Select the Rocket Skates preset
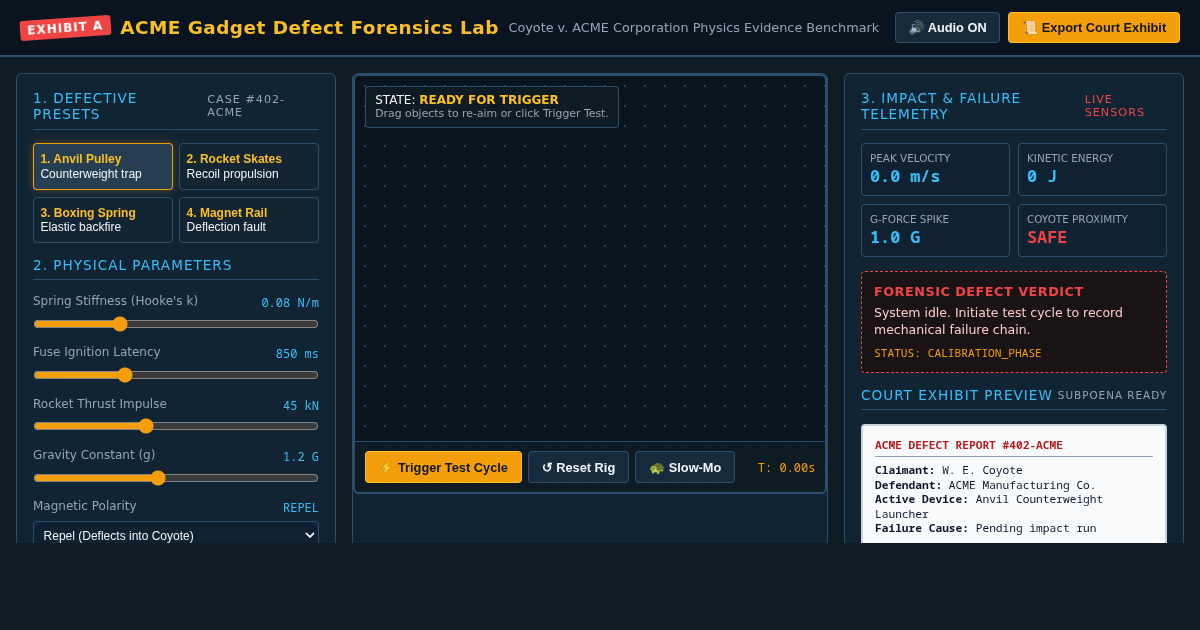The width and height of the screenshot is (1200, 630). 249,166
